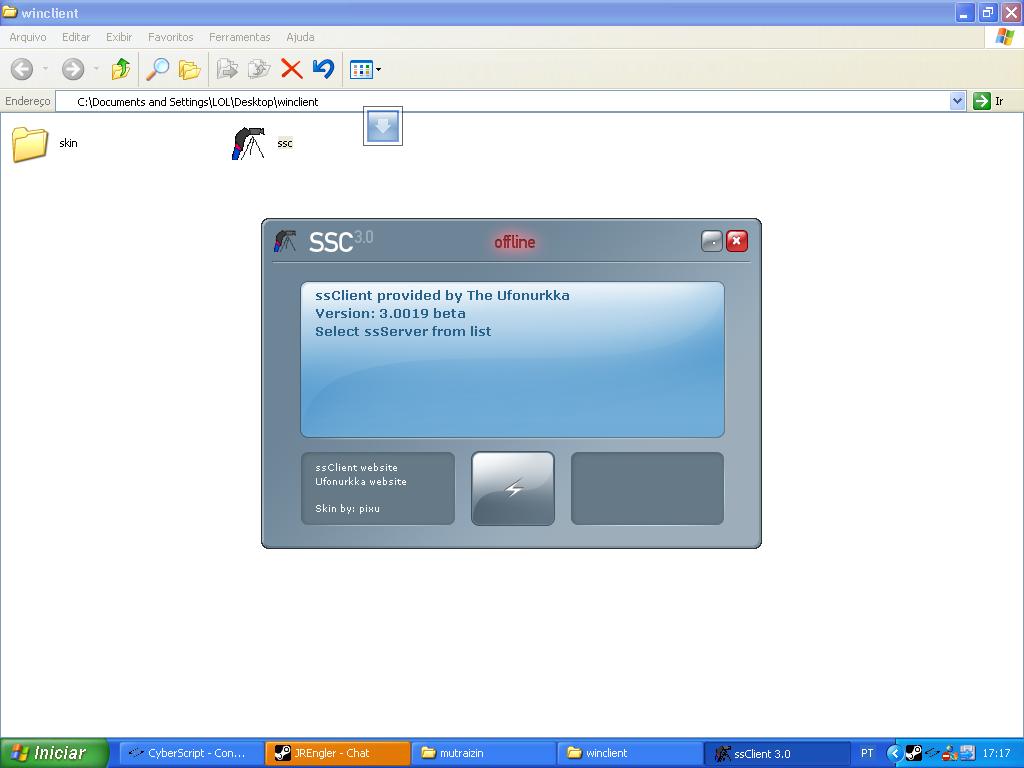This screenshot has width=1024, height=768.
Task: Open Explorer Search magnifier
Action: [157, 69]
